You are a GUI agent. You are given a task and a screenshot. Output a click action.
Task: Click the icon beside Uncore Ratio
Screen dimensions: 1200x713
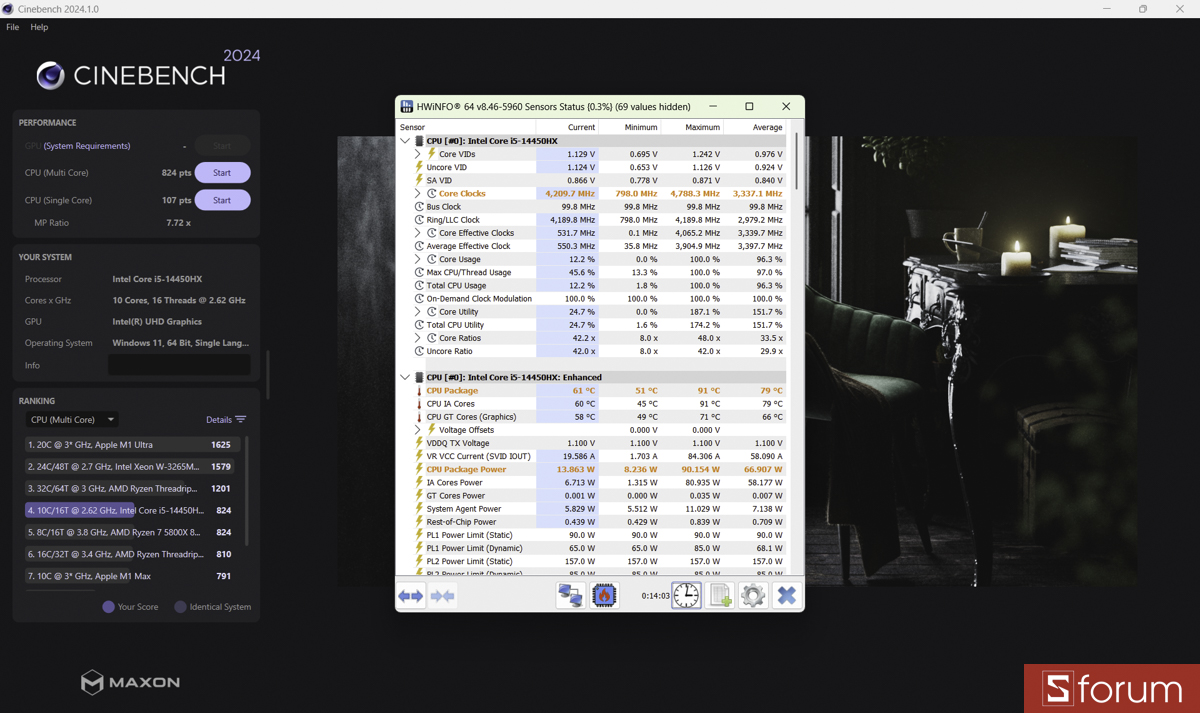(x=420, y=351)
